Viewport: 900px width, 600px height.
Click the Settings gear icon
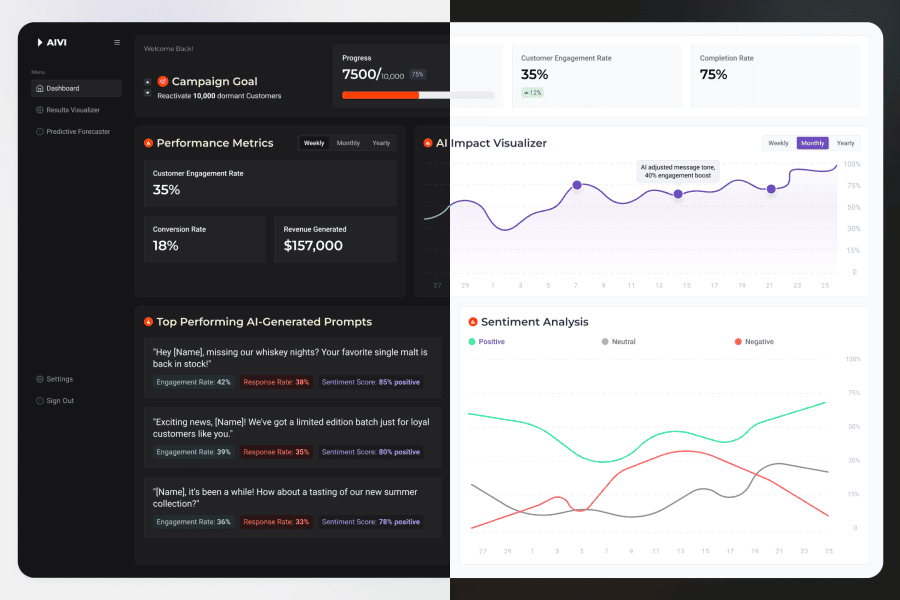40,379
